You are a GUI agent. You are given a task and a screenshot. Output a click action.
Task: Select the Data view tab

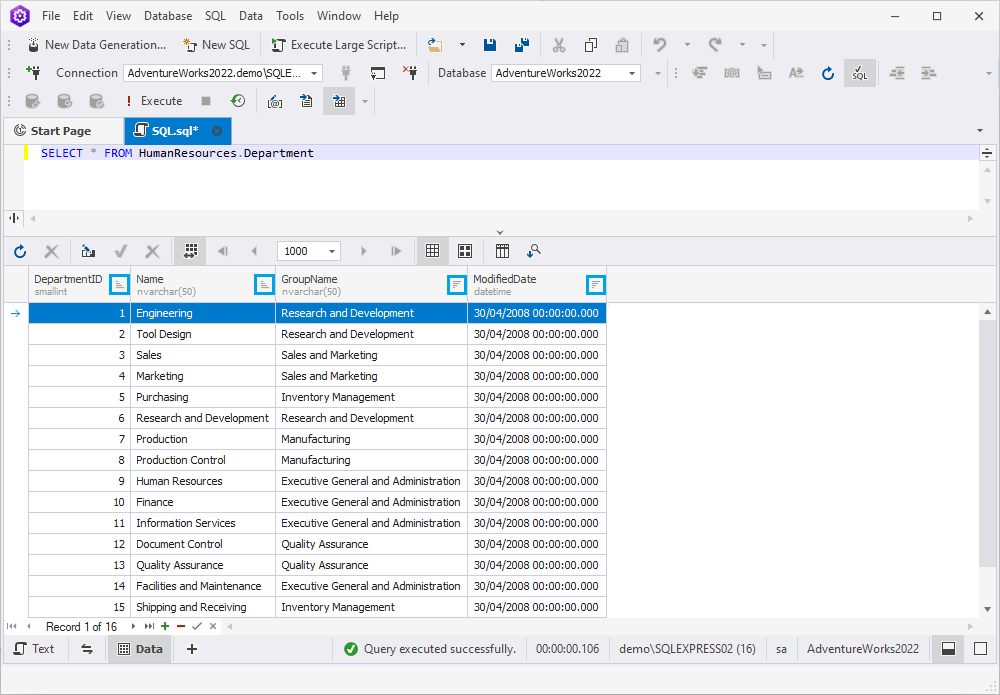tap(140, 648)
